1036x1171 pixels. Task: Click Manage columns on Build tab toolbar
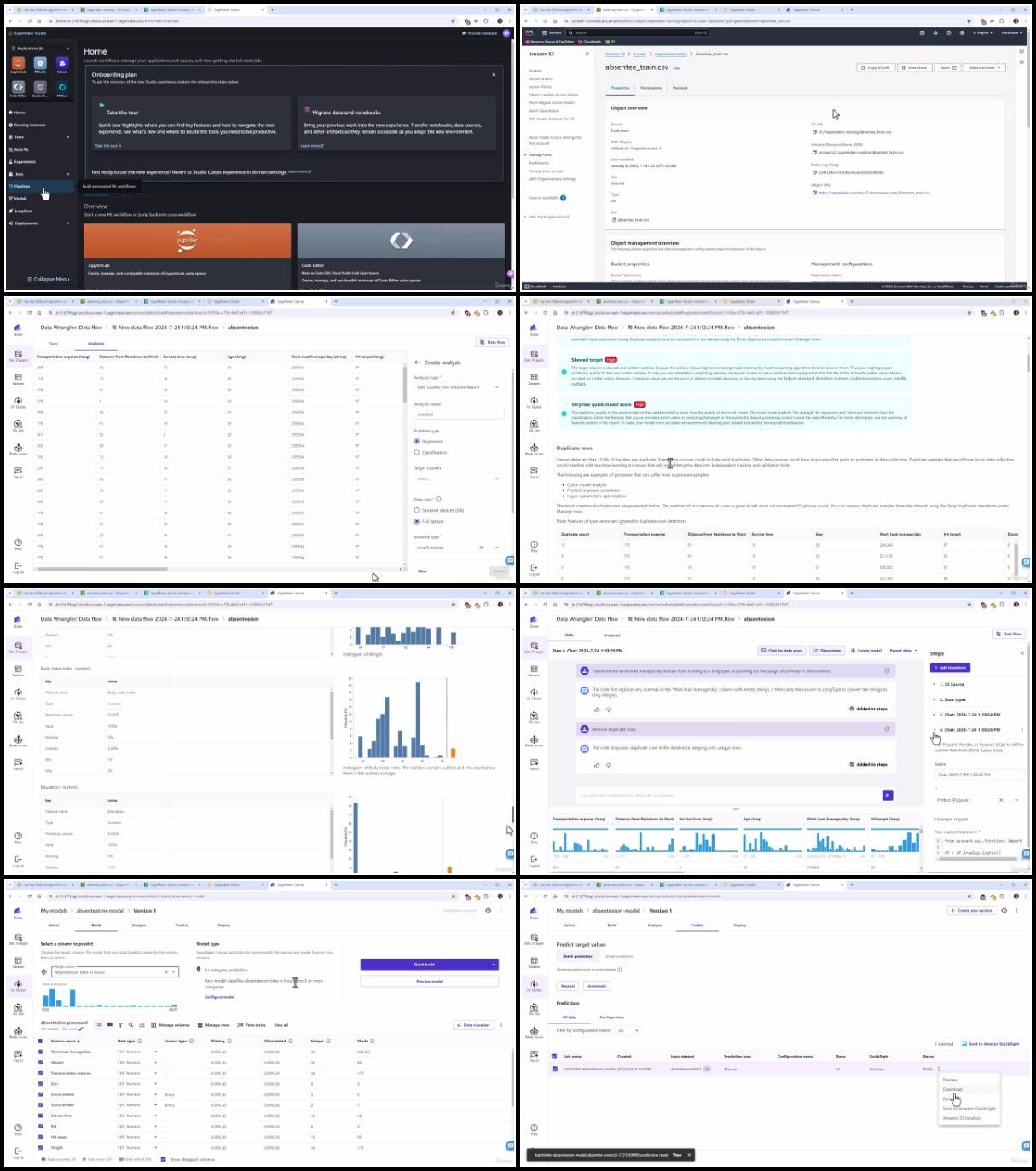(x=171, y=1025)
